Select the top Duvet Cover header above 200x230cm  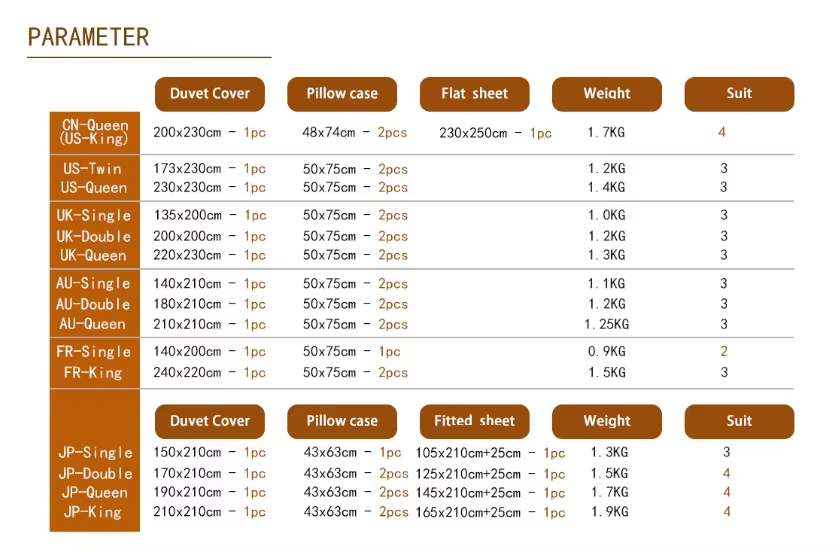tap(210, 94)
